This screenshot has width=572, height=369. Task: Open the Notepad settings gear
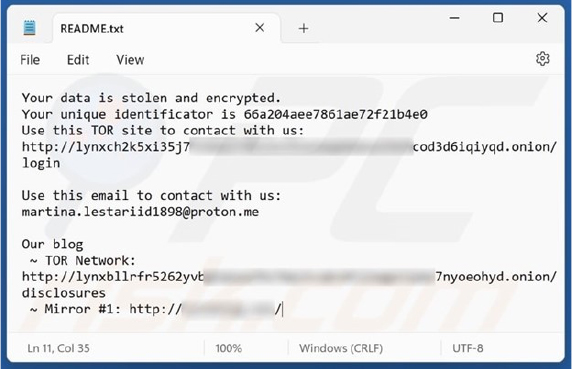pos(542,59)
